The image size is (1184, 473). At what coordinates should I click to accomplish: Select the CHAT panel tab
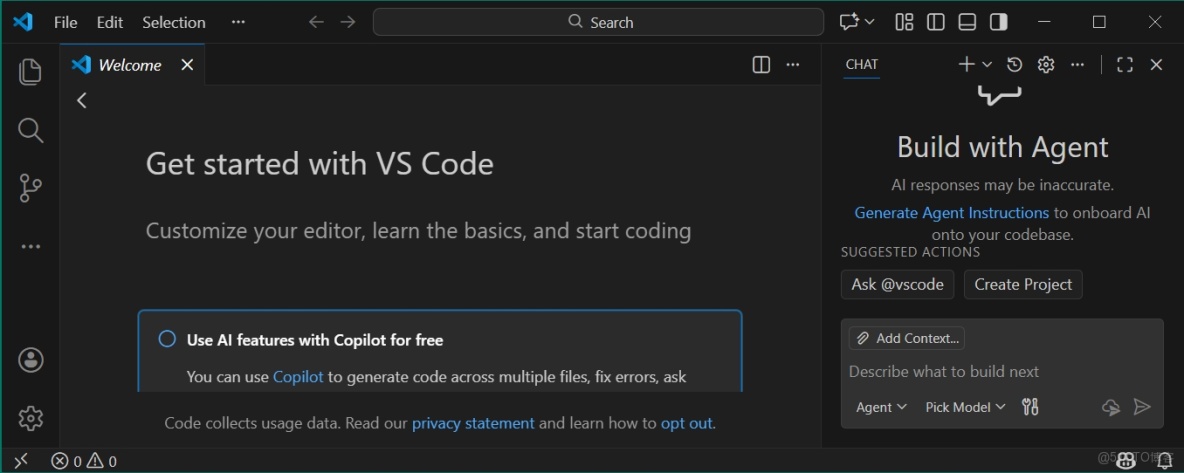[862, 64]
